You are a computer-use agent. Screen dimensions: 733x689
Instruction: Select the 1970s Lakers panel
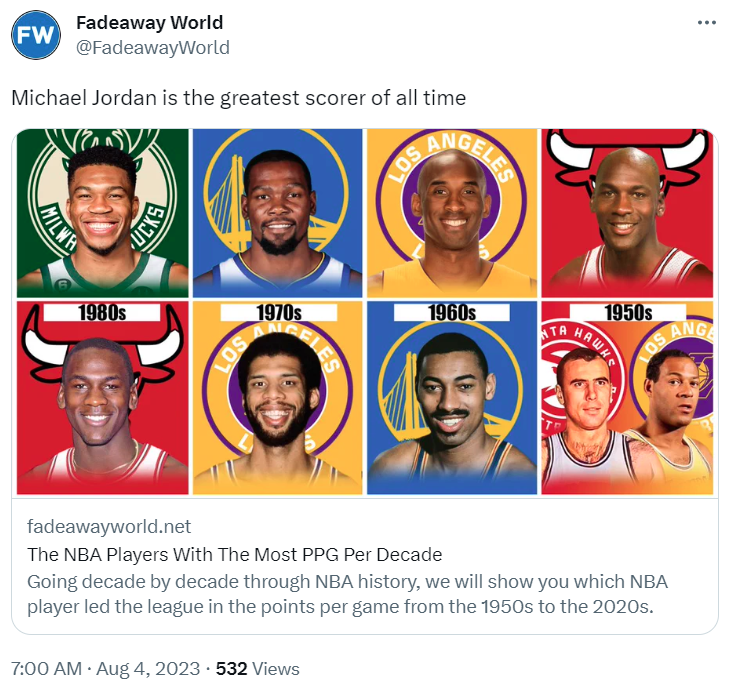pos(278,398)
